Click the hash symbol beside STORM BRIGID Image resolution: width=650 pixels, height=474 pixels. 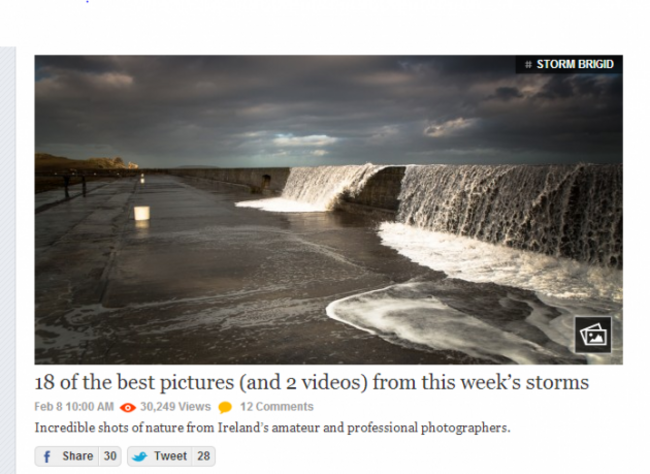[528, 64]
